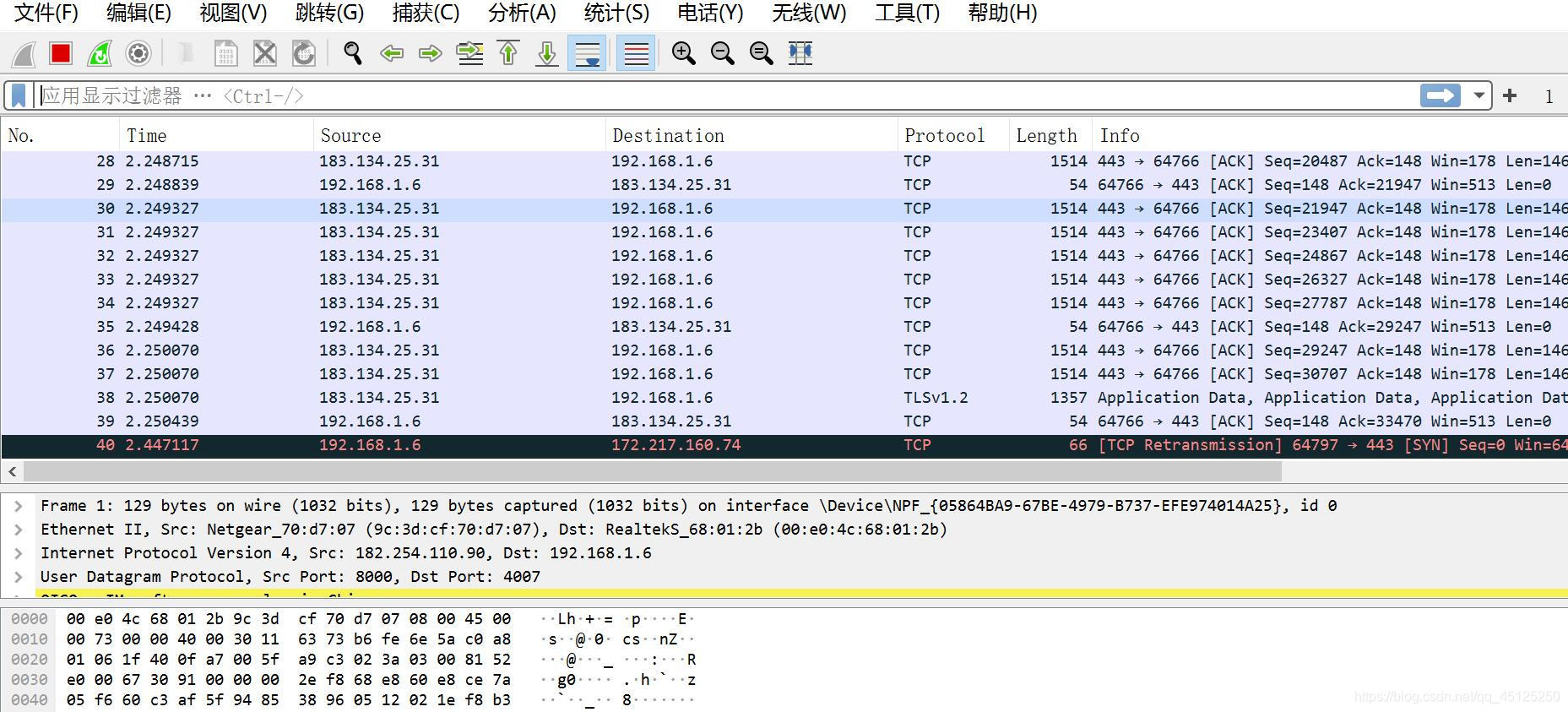Go to specified packet icon

tap(469, 53)
